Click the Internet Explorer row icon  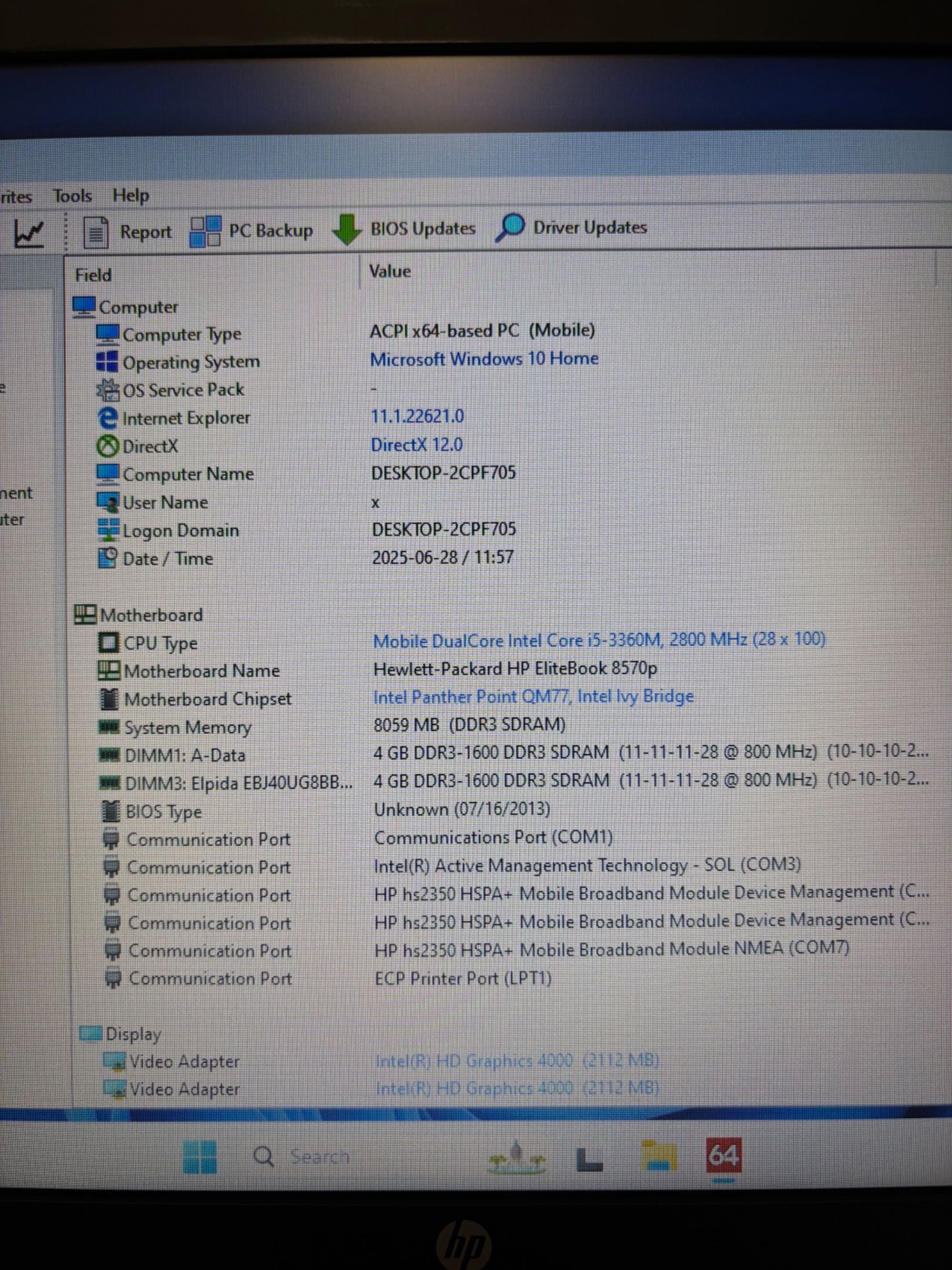pos(108,418)
